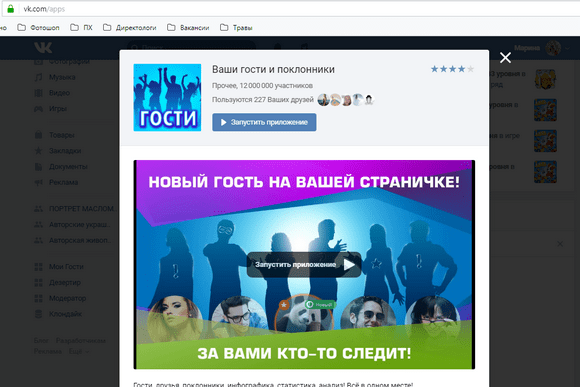The width and height of the screenshot is (580, 387).
Task: Click "Прочее, 12 000 000 участников" text
Action: pyautogui.click(x=262, y=85)
